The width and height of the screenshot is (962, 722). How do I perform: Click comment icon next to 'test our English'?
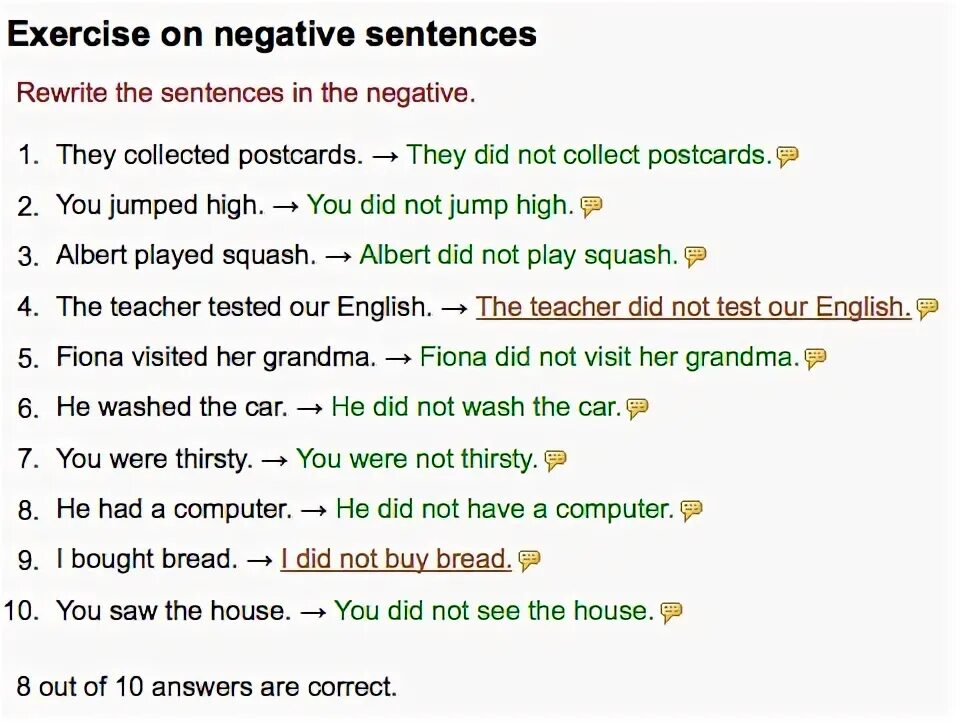coord(928,308)
